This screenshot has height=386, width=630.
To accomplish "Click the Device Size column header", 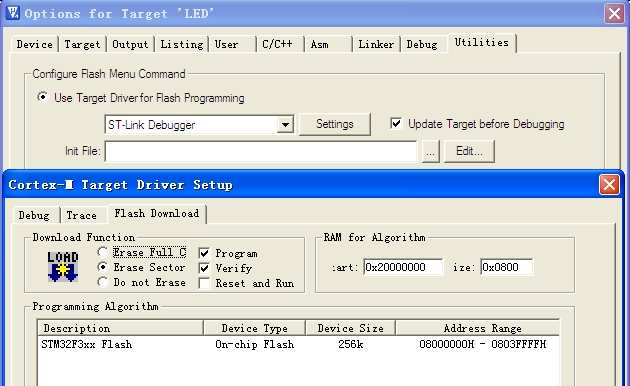I will tap(350, 328).
